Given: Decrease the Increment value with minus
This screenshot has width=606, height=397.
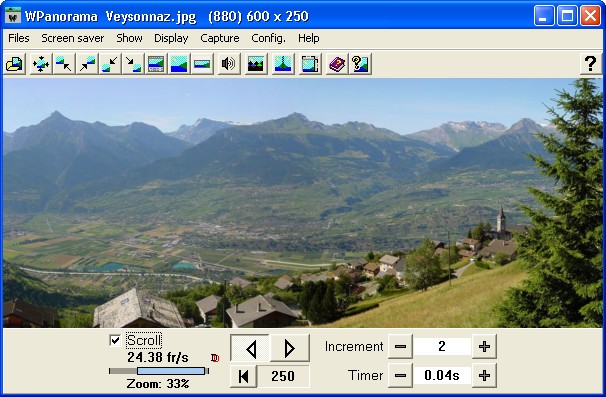Looking at the screenshot, I should [x=400, y=346].
